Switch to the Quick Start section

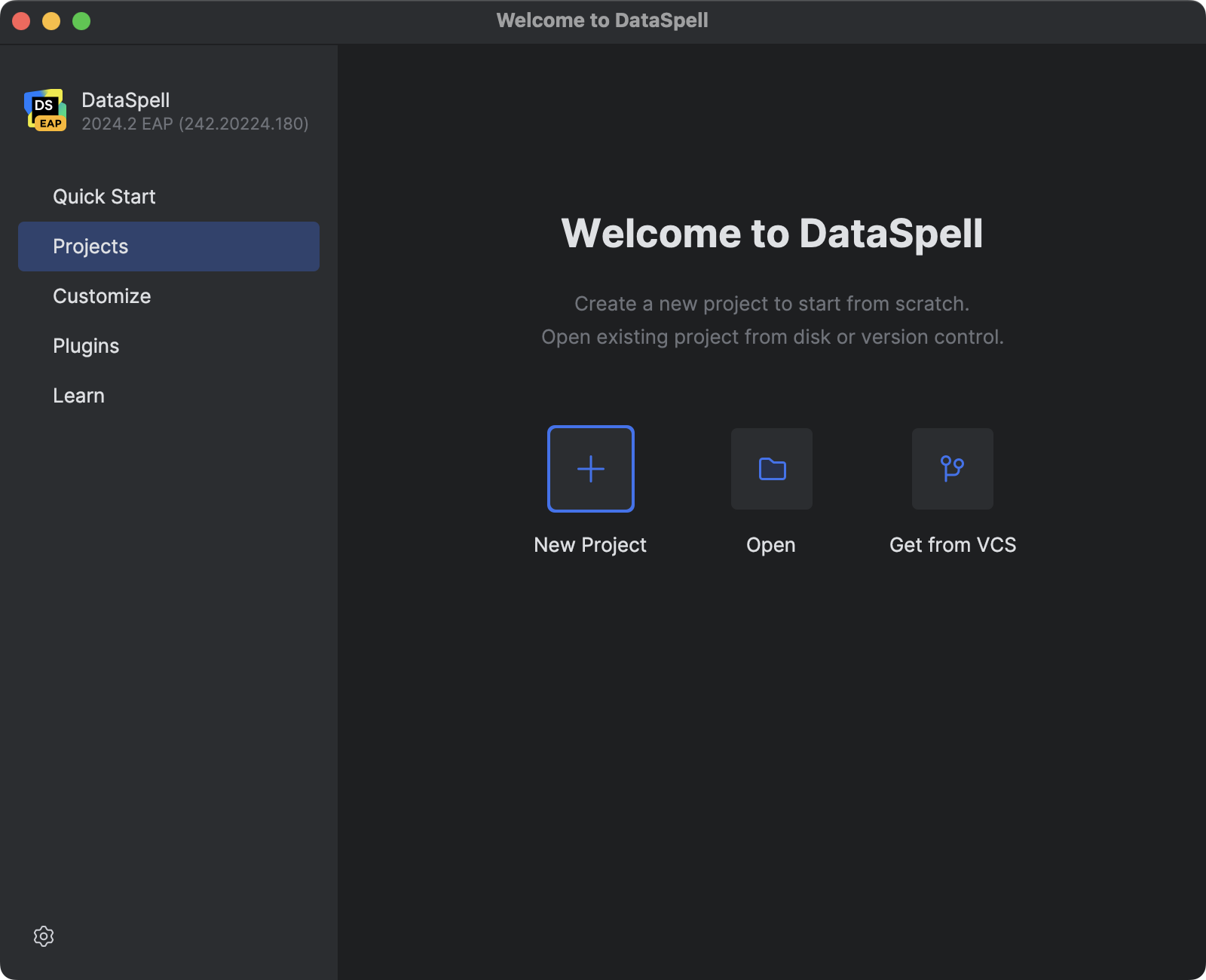(104, 196)
